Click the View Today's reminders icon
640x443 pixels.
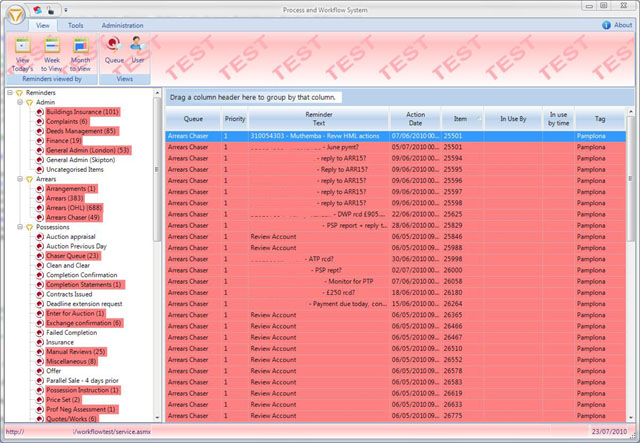(22, 48)
